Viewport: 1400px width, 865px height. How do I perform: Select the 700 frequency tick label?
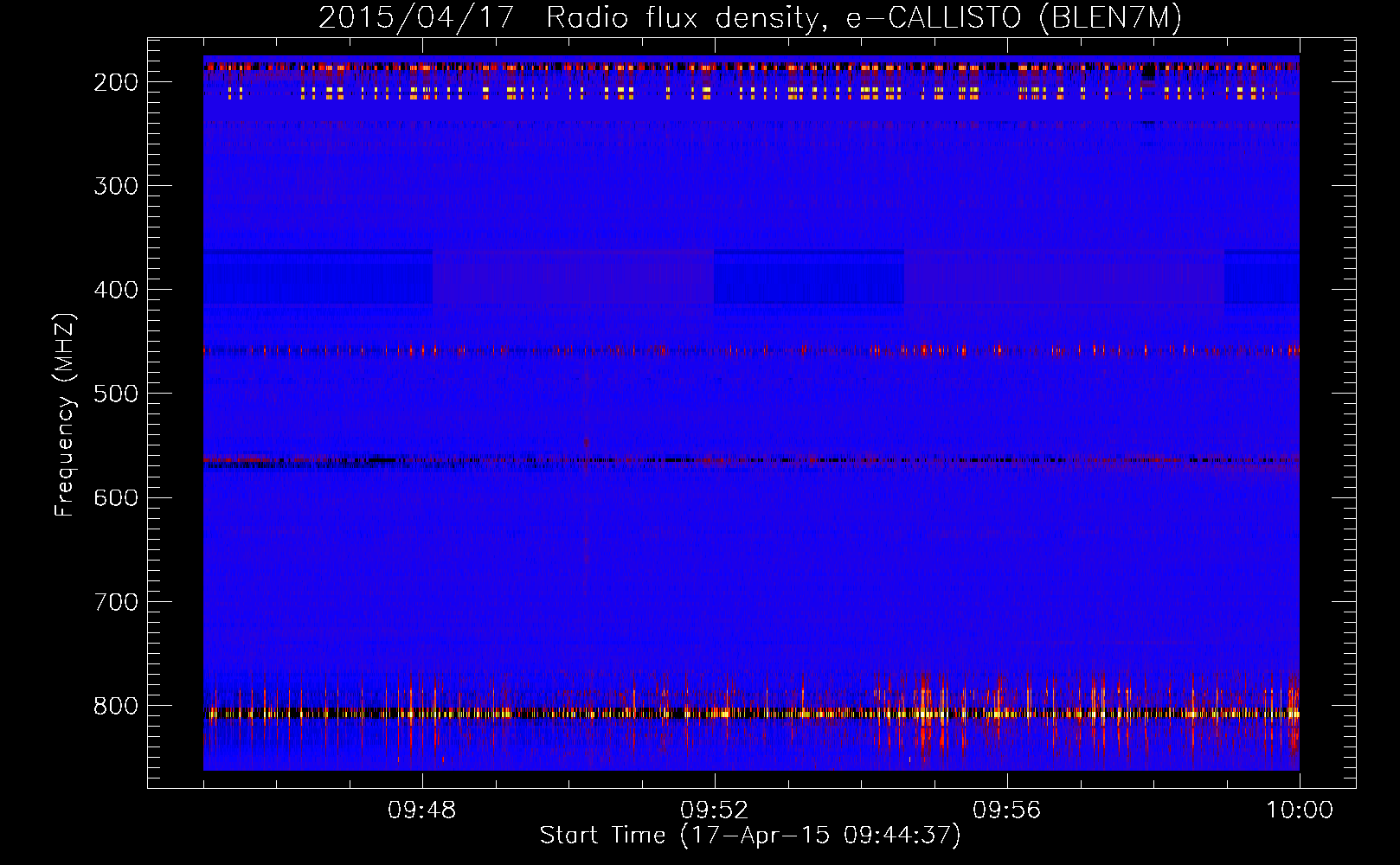(x=116, y=601)
